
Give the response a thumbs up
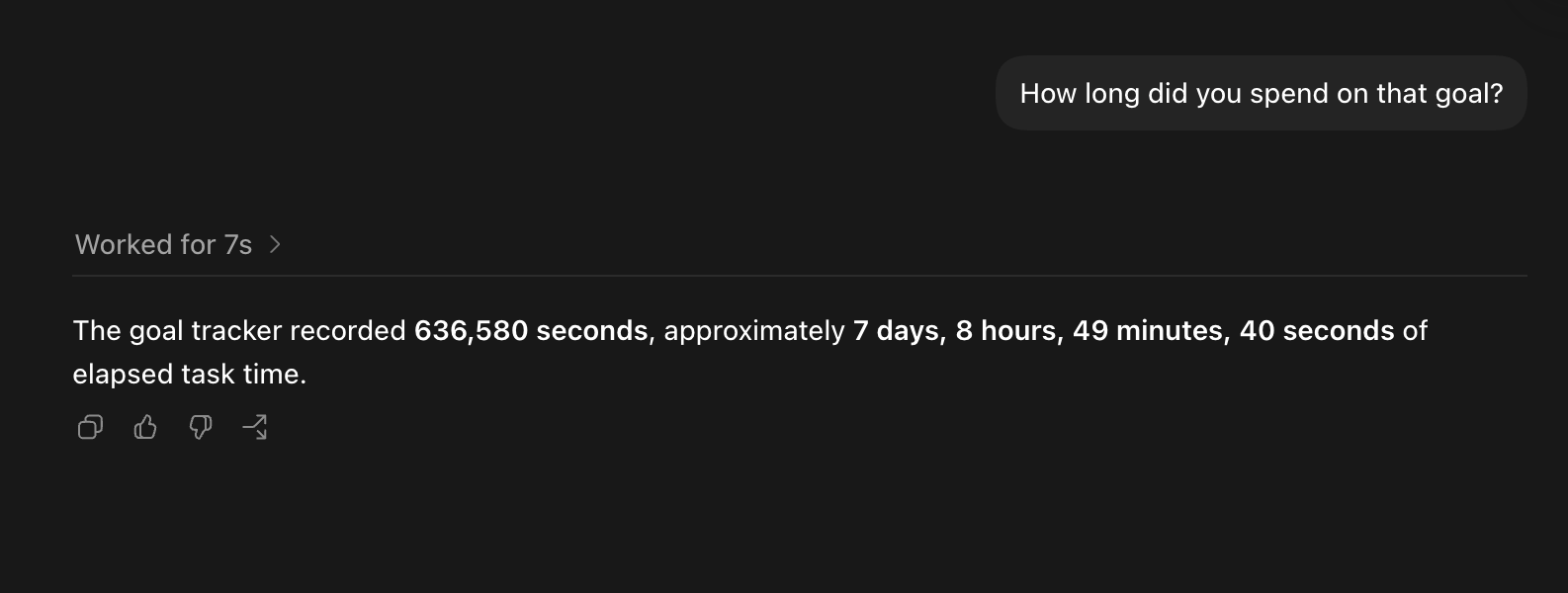(145, 427)
